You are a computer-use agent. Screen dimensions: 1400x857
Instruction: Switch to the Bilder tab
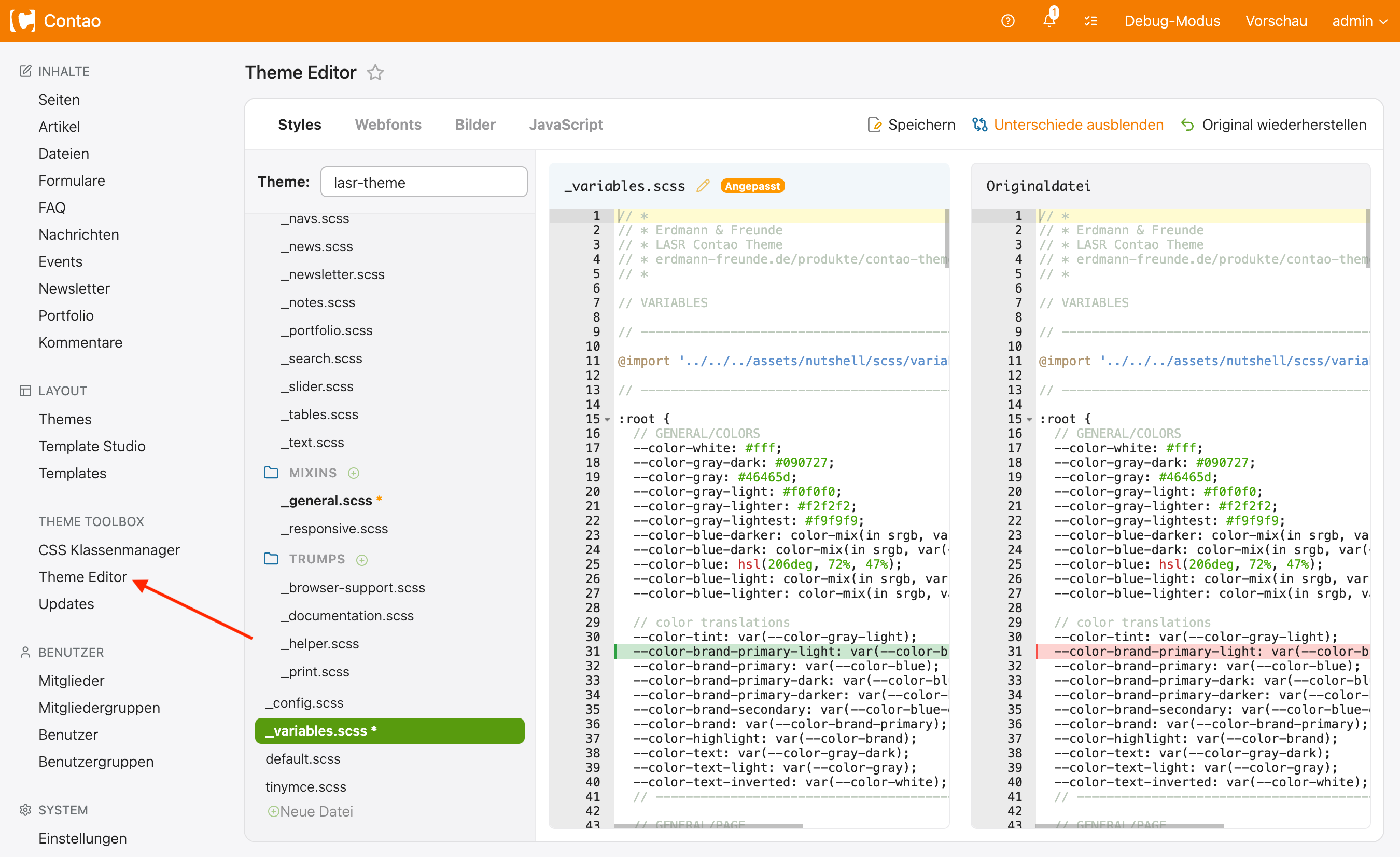pos(475,125)
